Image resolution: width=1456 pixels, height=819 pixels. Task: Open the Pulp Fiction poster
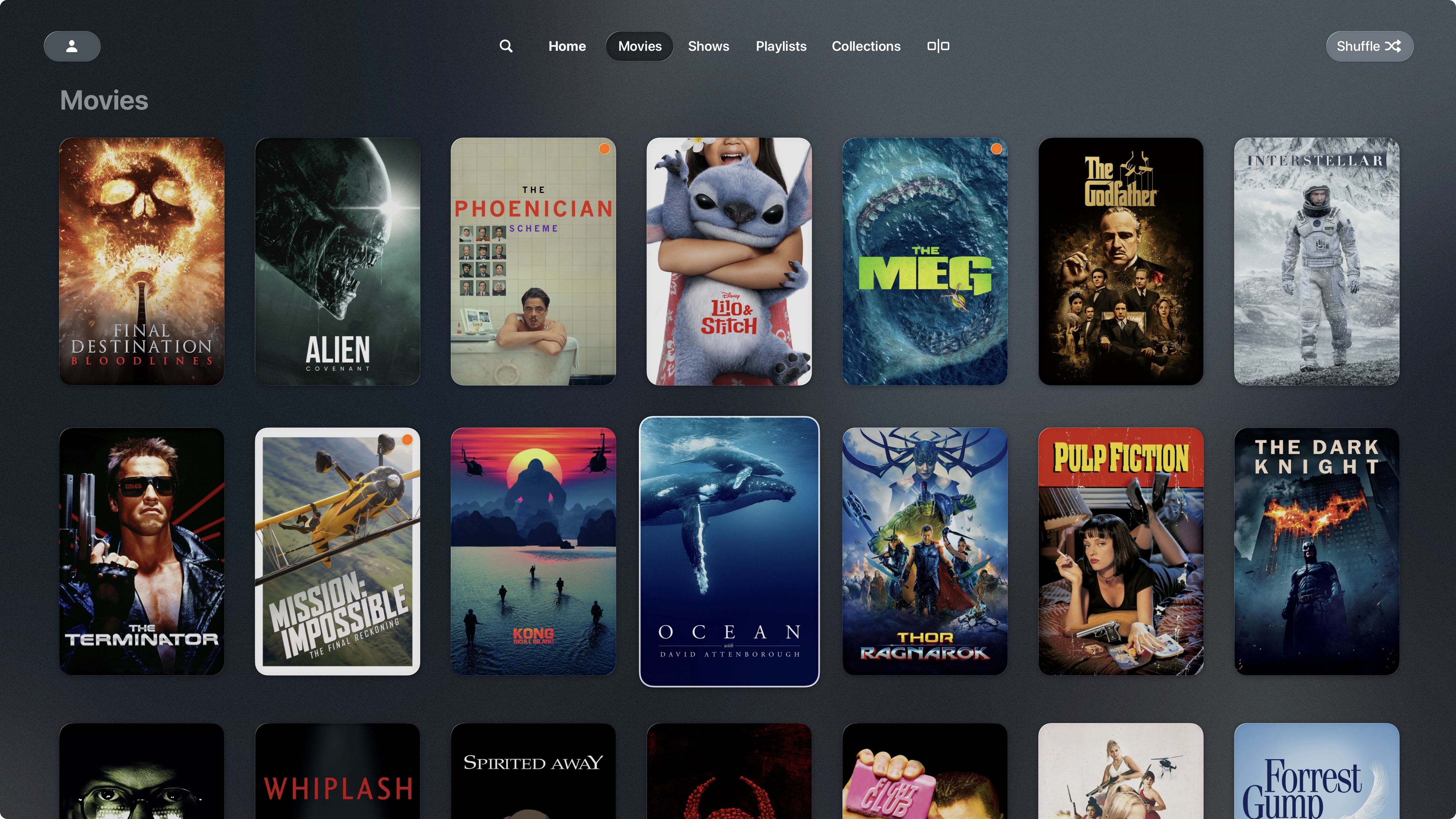(1121, 551)
